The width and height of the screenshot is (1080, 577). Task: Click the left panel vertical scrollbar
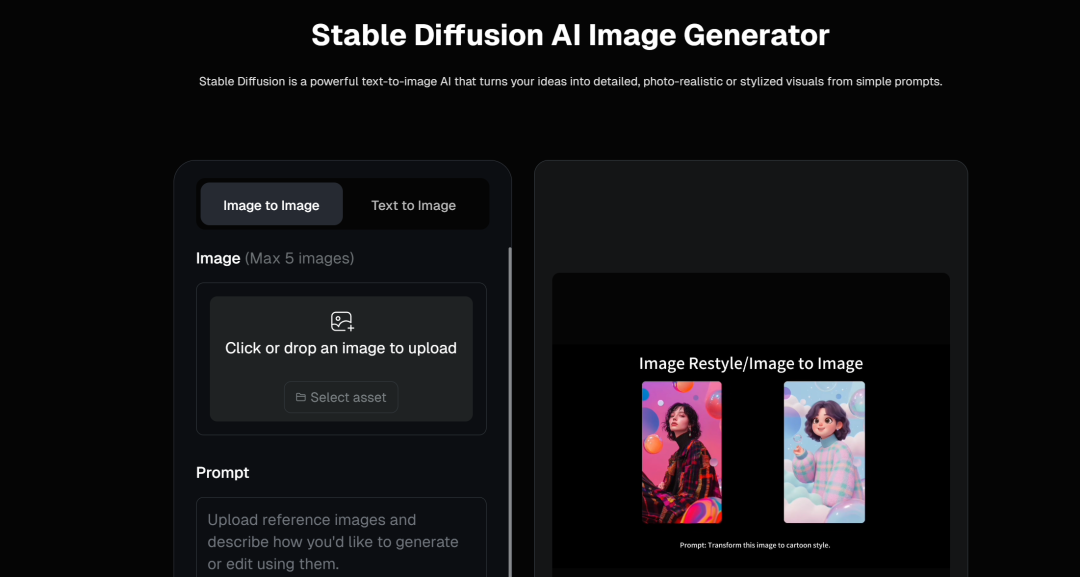(510, 412)
